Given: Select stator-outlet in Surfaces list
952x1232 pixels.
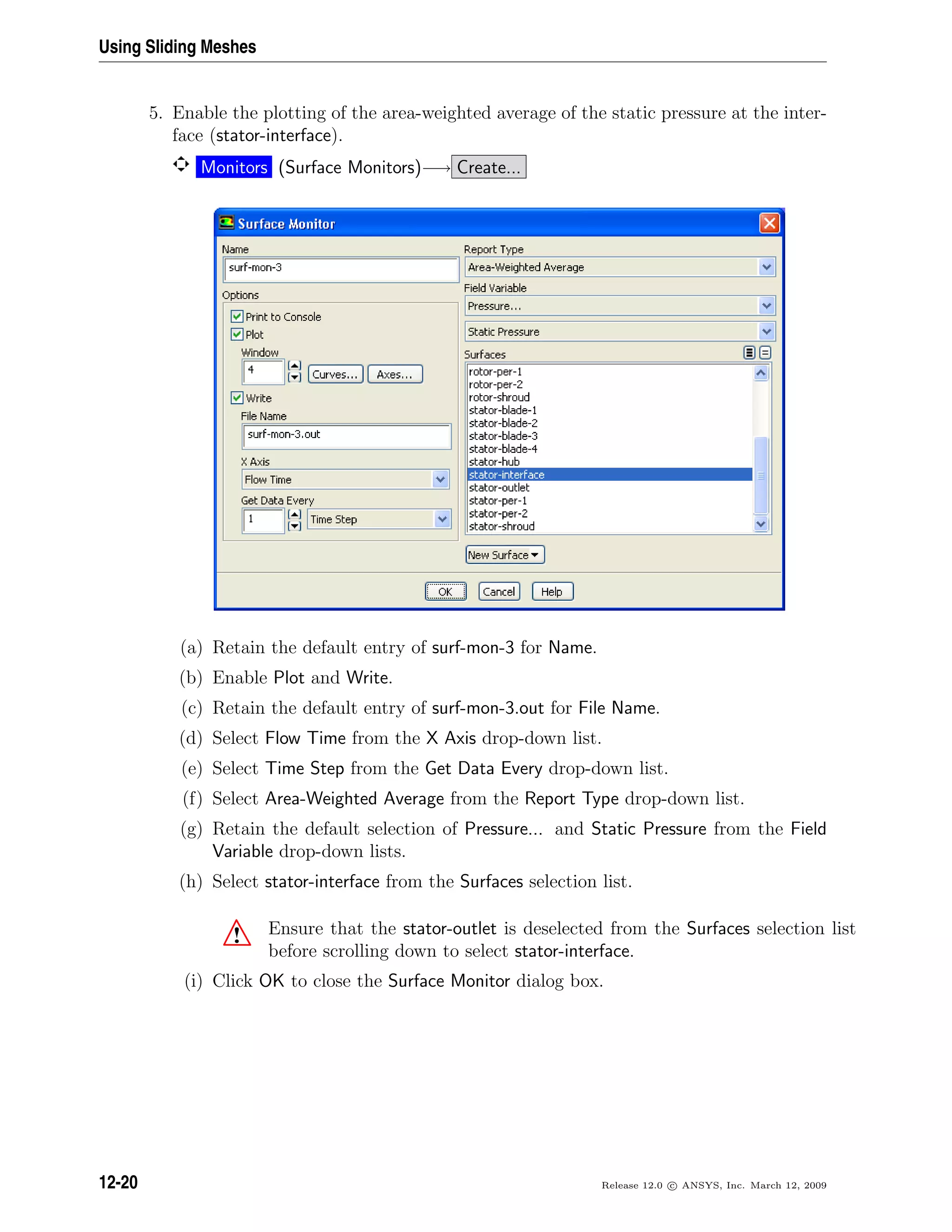Looking at the screenshot, I should (499, 487).
